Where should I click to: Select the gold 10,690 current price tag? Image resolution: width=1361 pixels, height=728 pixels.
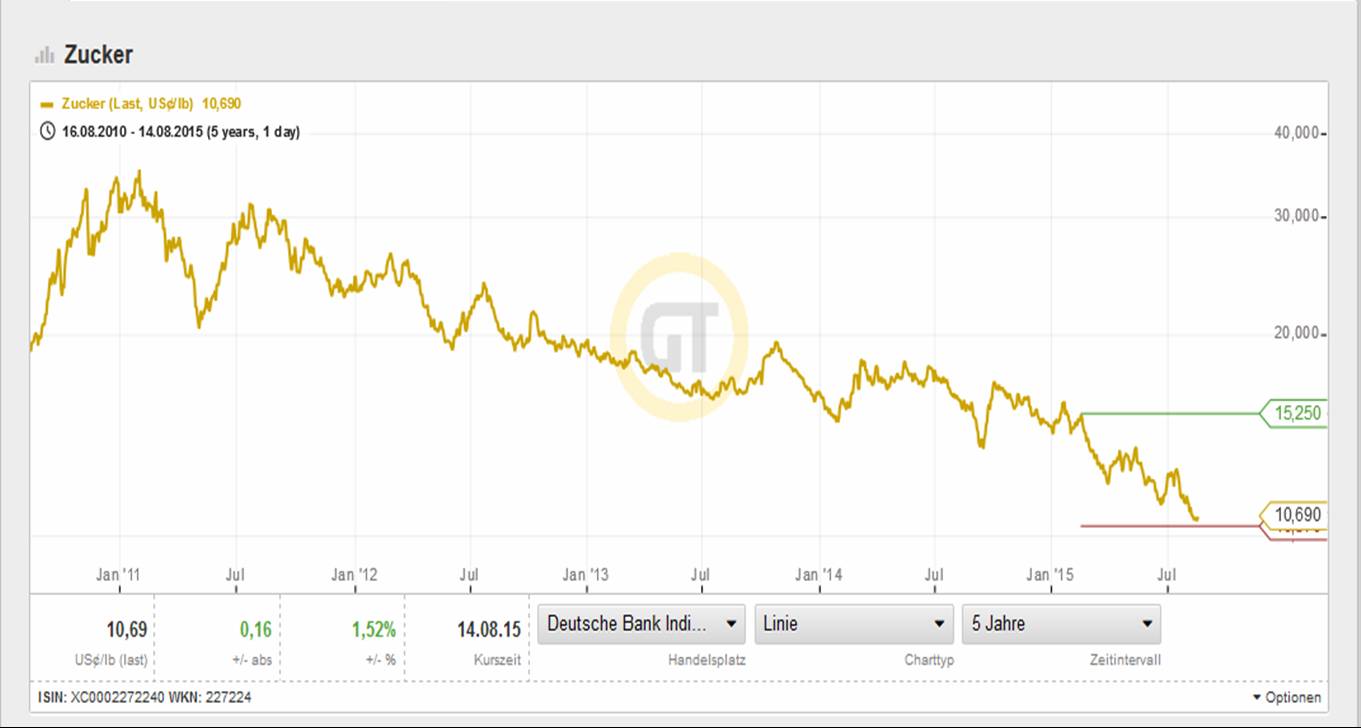coord(1297,515)
